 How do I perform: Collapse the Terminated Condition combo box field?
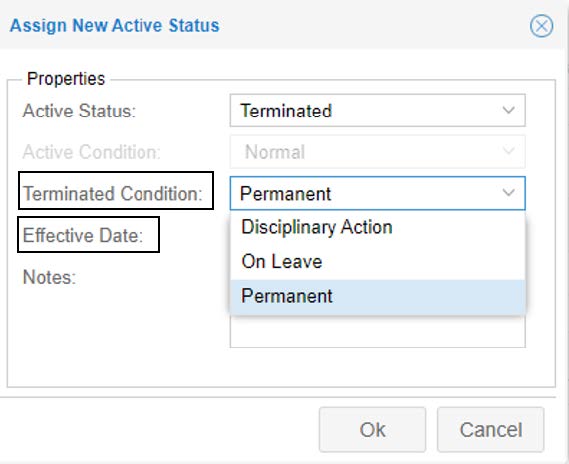point(377,193)
